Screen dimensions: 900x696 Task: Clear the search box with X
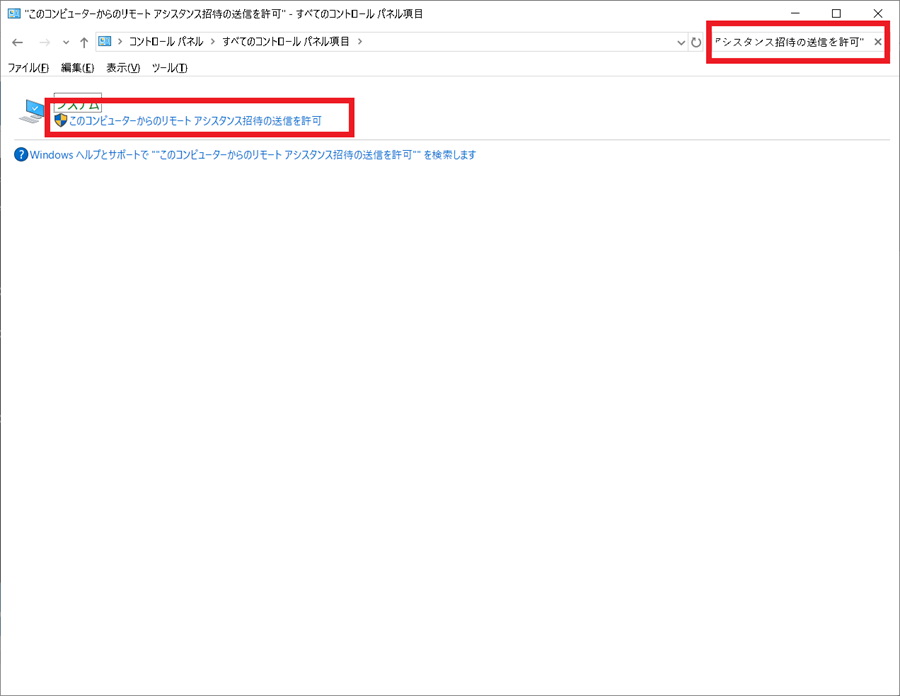[x=878, y=42]
